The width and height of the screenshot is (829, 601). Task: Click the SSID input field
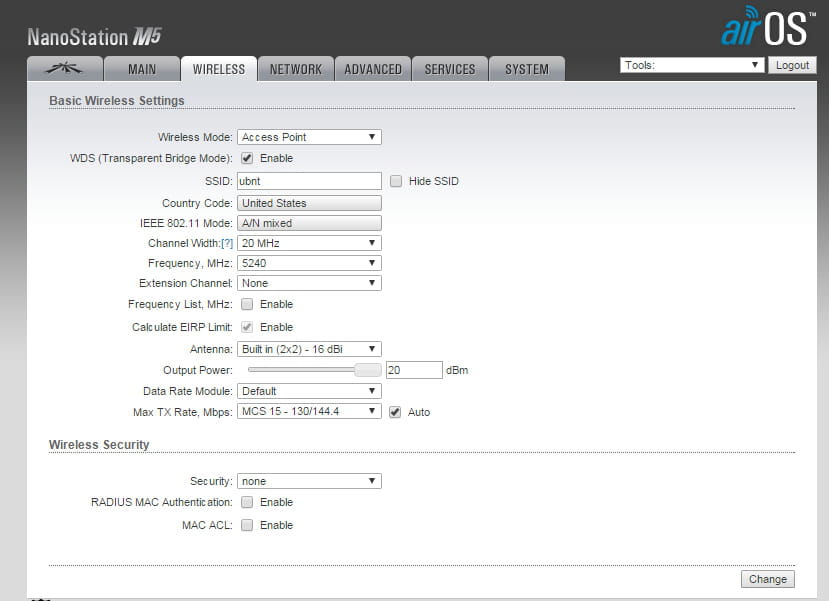[x=309, y=181]
